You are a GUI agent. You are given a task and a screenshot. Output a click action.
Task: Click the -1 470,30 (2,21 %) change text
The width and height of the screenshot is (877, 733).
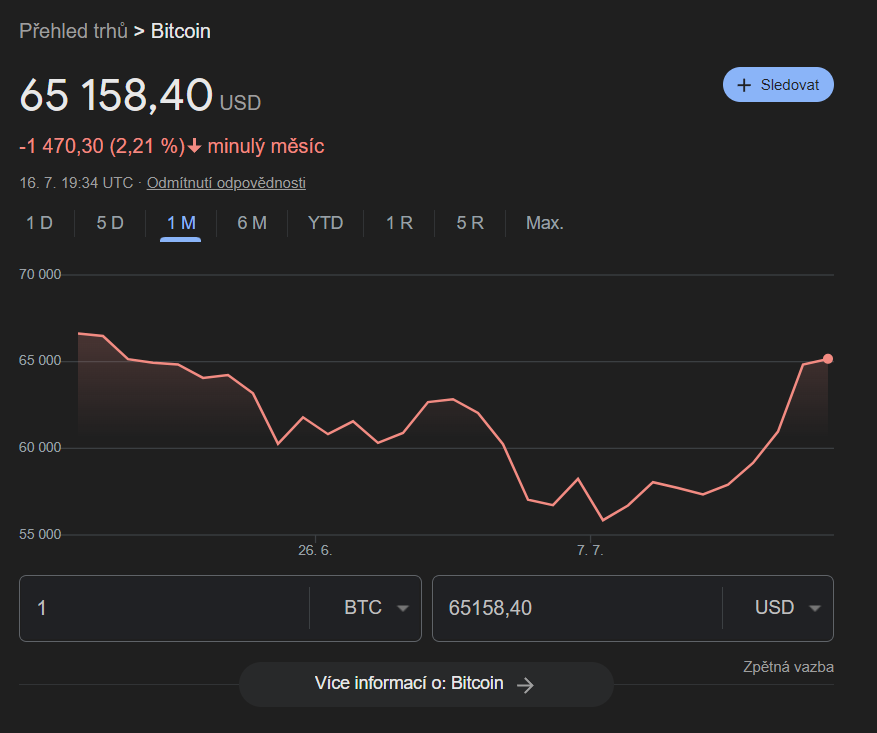pyautogui.click(x=102, y=146)
